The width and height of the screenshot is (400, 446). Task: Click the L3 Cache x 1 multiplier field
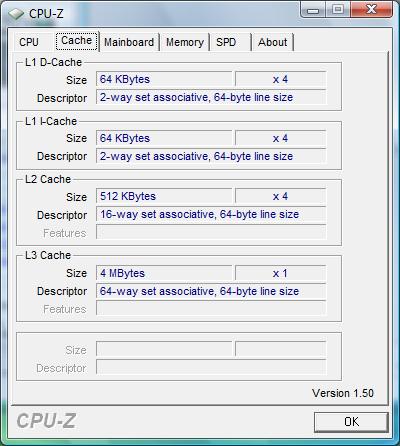[280, 273]
